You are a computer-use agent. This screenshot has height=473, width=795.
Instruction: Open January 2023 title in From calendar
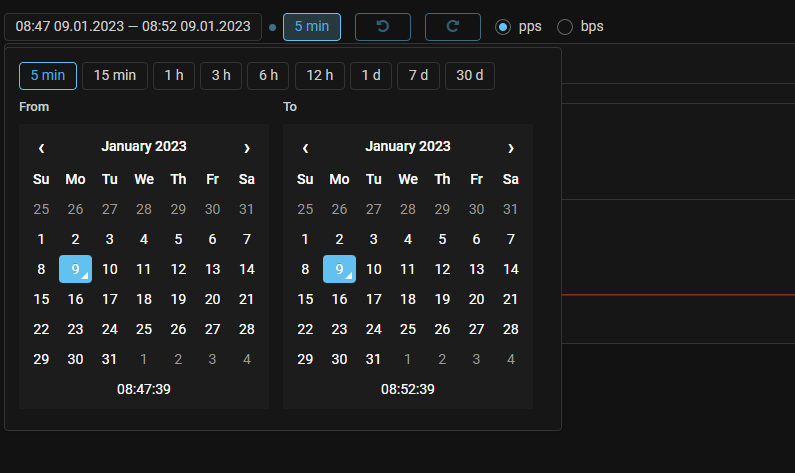pos(144,147)
